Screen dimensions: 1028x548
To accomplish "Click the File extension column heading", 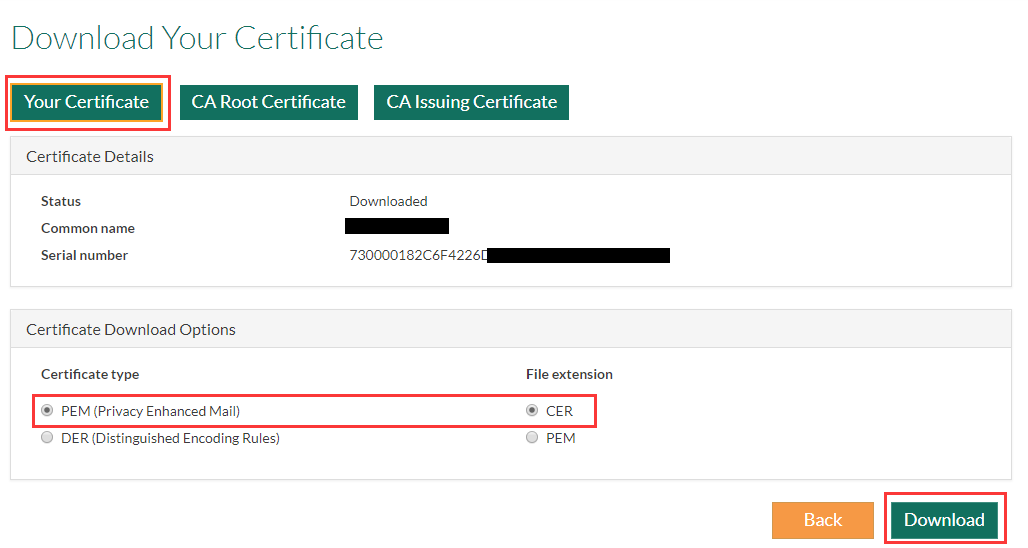I will coord(569,374).
